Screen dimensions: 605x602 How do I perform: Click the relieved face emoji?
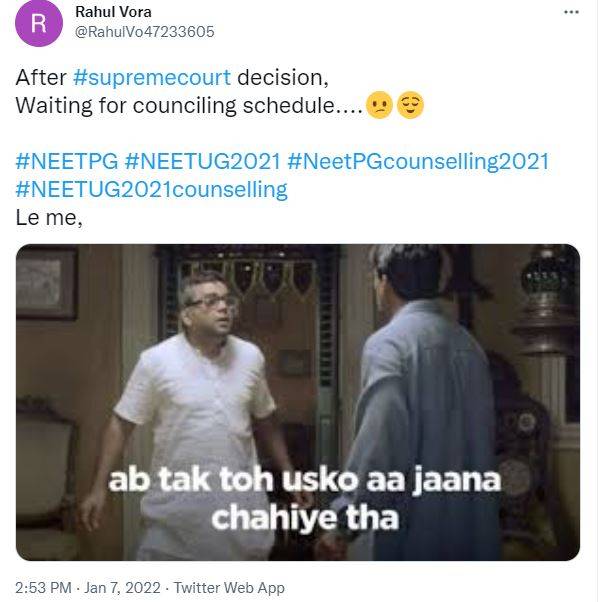[410, 105]
